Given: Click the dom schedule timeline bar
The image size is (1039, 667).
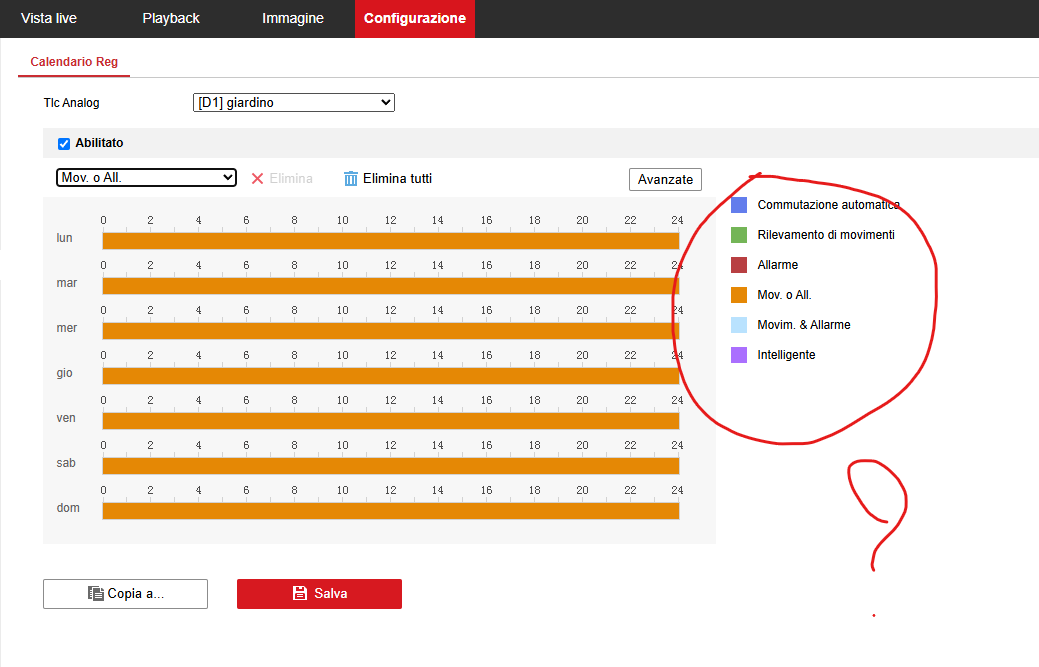Looking at the screenshot, I should [390, 511].
